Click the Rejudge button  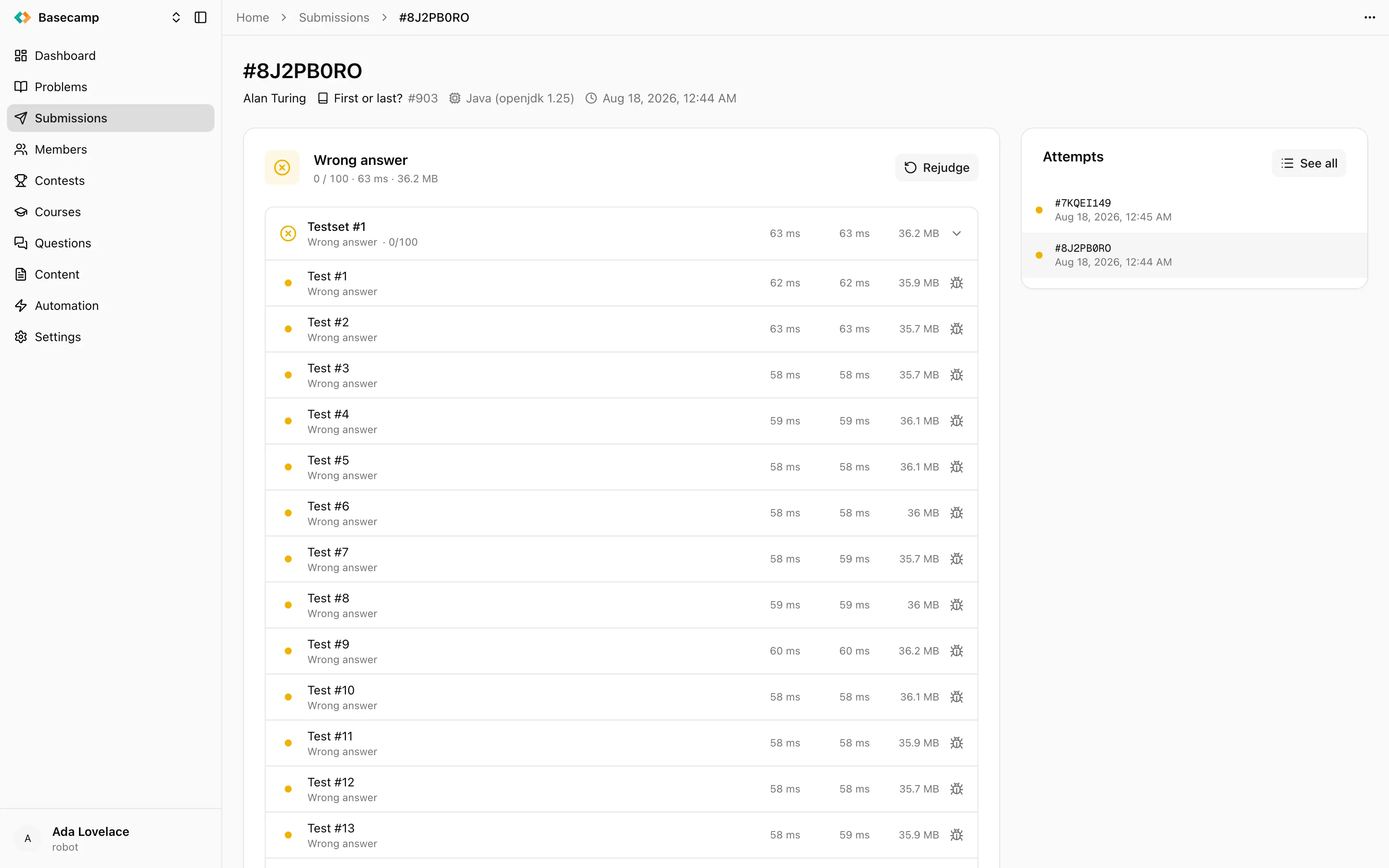tap(937, 168)
